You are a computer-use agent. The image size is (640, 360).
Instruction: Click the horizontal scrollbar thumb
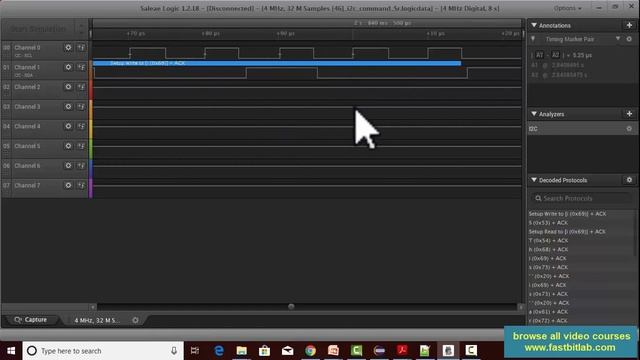tap(291, 307)
